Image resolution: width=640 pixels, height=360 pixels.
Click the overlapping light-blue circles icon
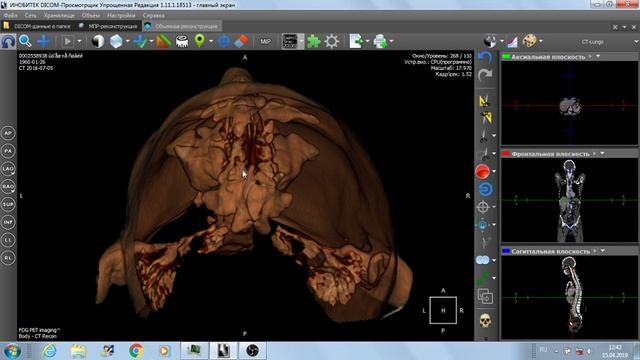tap(483, 260)
